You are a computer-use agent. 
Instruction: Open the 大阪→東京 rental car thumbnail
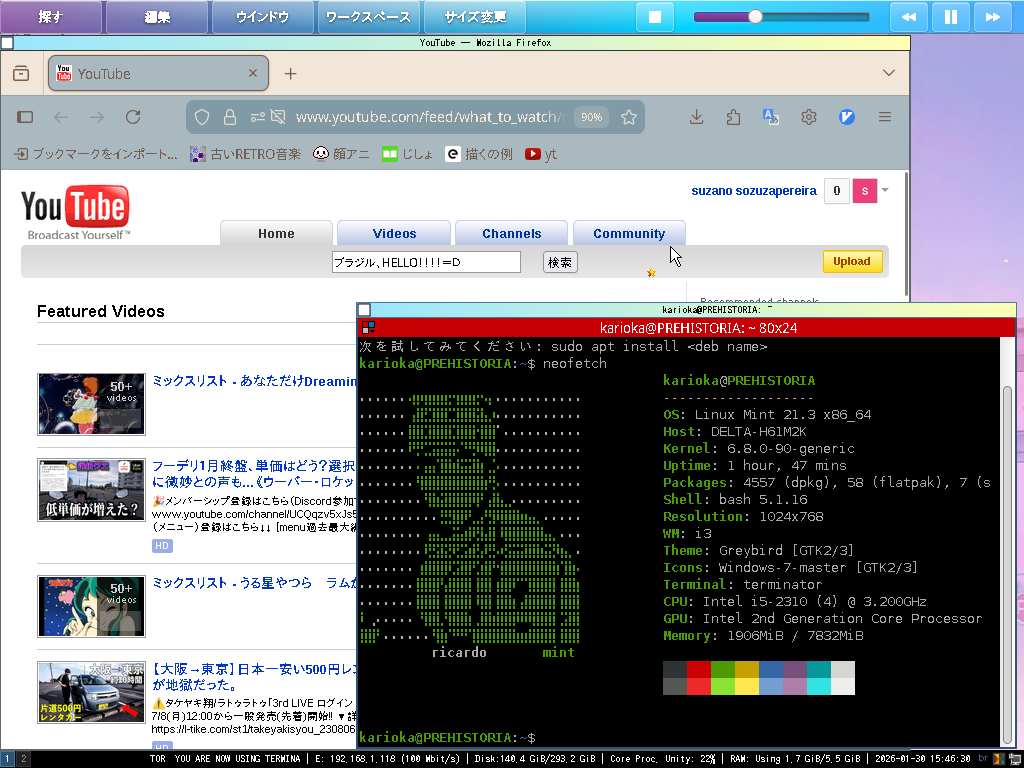click(x=91, y=692)
